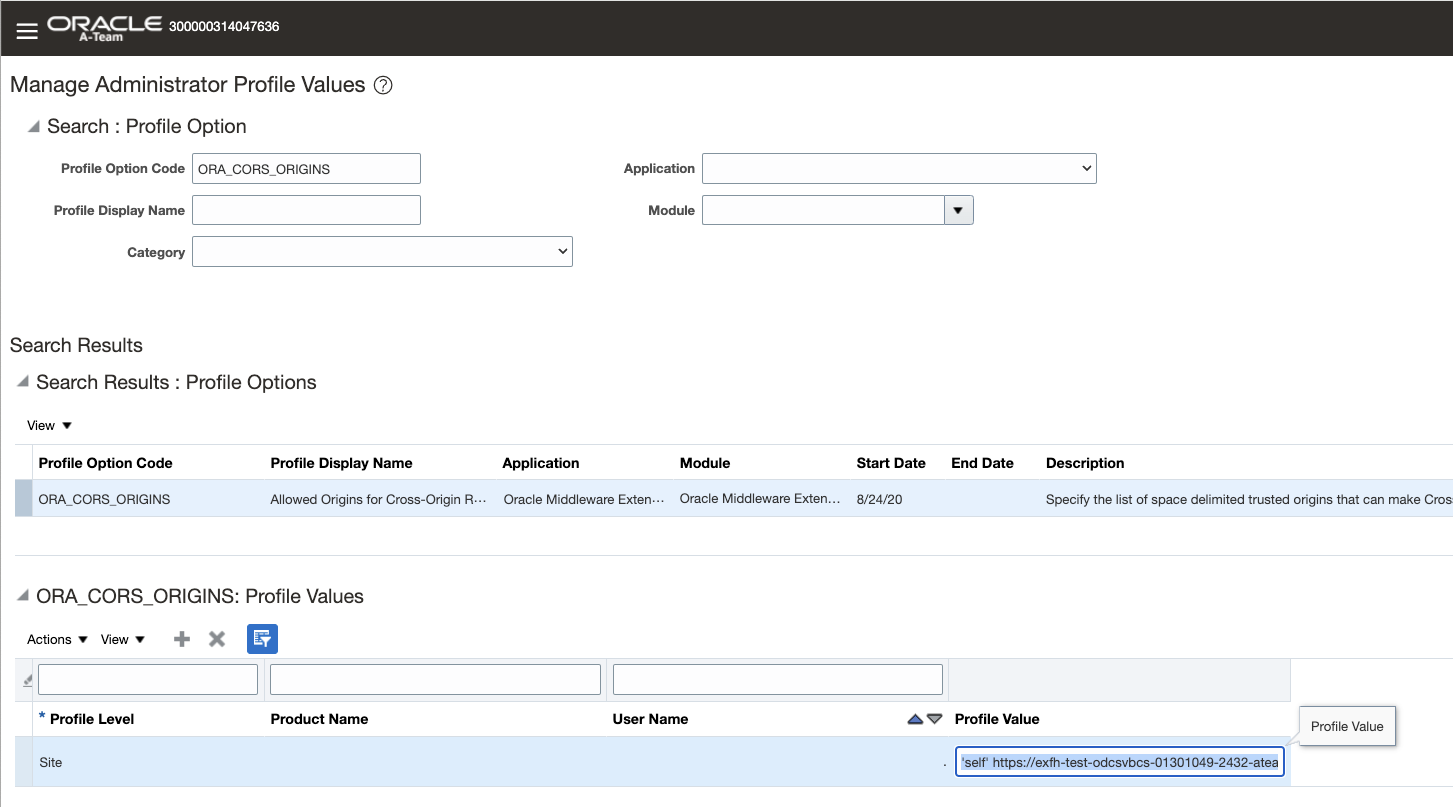
Task: Open the Actions menu
Action: (x=57, y=640)
